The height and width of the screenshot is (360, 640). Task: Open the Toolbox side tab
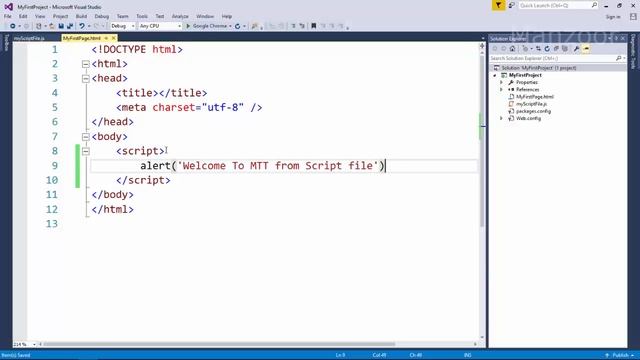[x=6, y=43]
